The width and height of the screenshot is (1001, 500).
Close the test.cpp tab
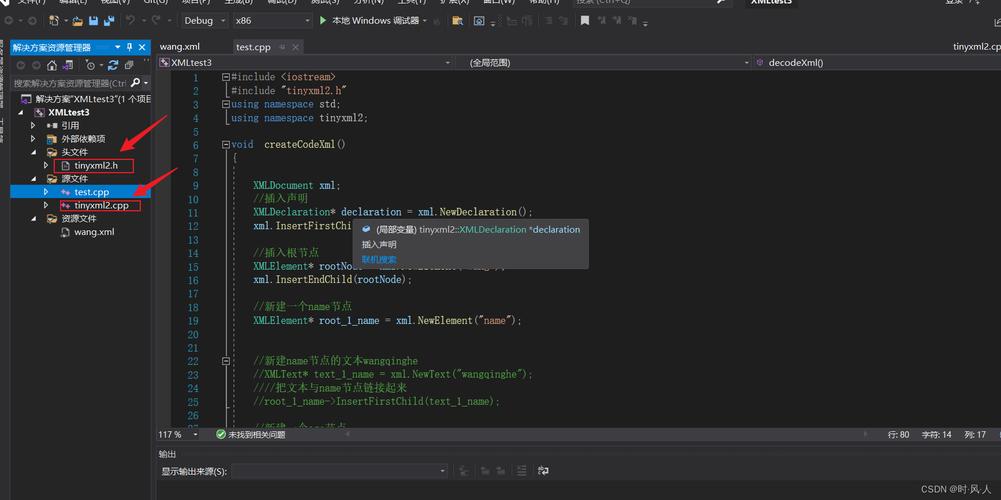coord(296,47)
